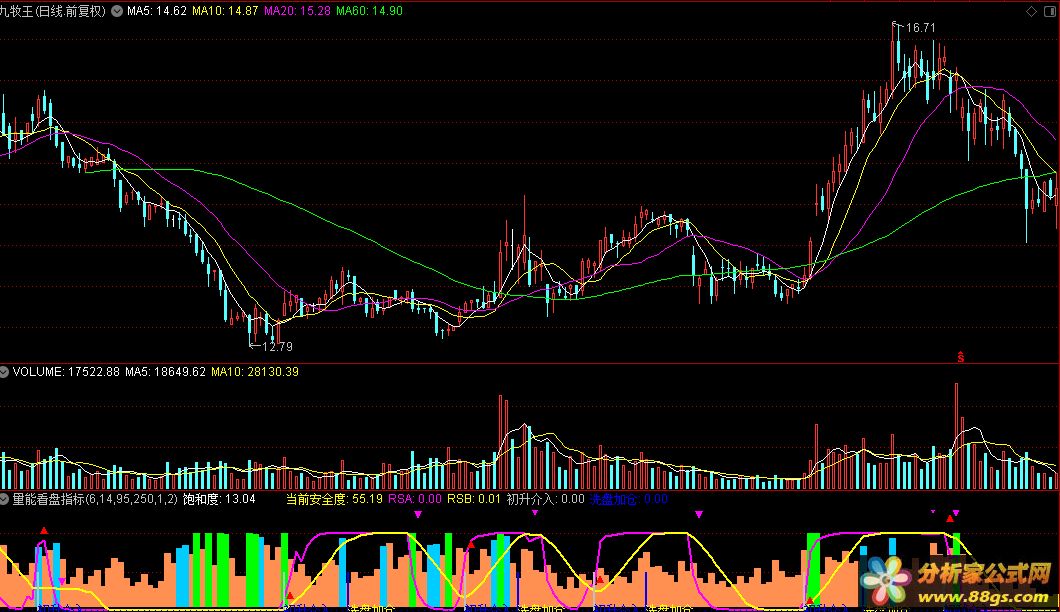Click the volume MA10: 28130.39 label
Viewport: 1060px width, 612px height.
tap(255, 372)
